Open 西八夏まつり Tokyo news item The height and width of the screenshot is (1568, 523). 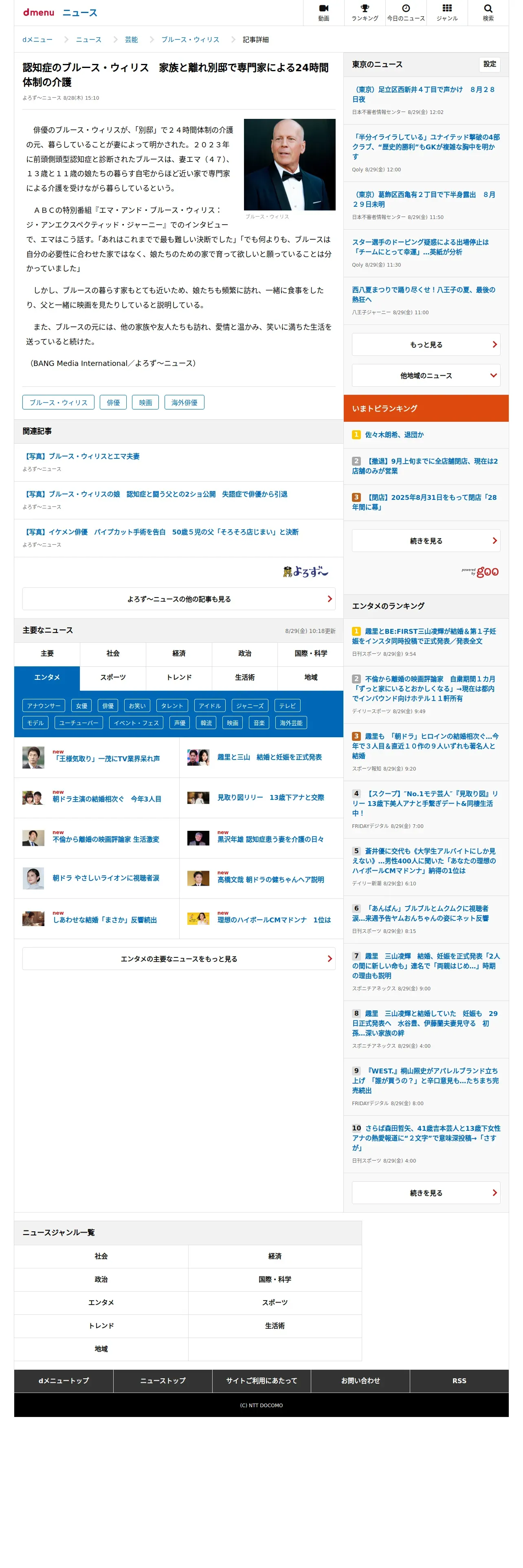point(424,295)
